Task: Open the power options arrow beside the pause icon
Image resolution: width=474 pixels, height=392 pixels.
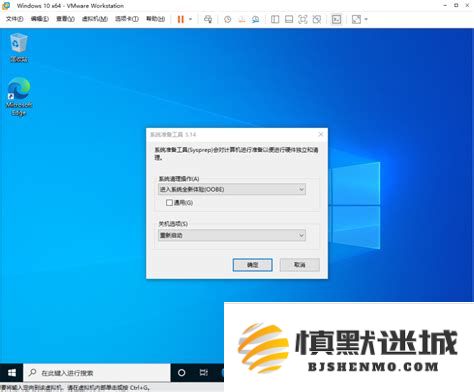Action: pyautogui.click(x=191, y=19)
